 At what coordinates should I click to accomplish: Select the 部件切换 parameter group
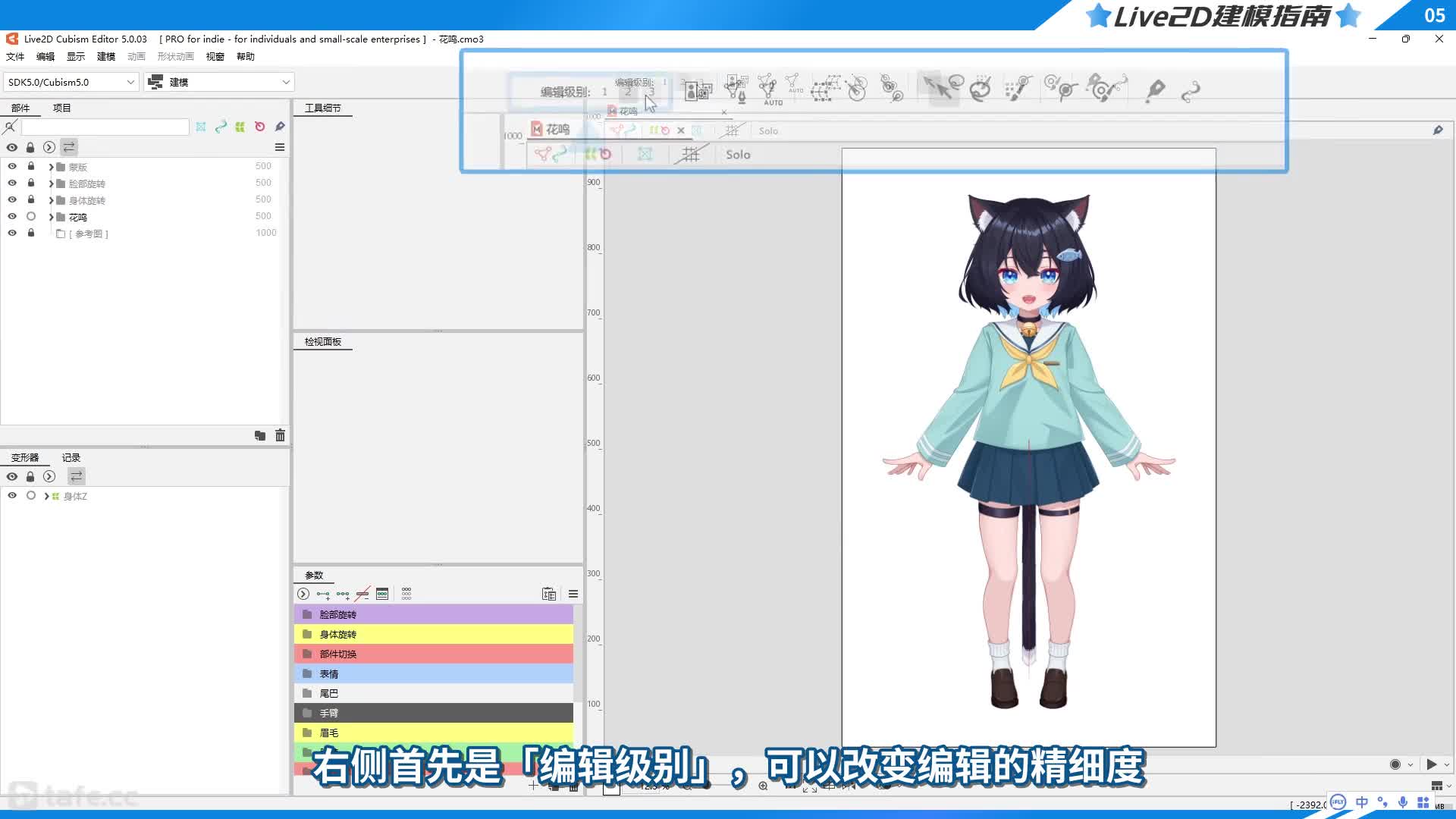tap(433, 654)
